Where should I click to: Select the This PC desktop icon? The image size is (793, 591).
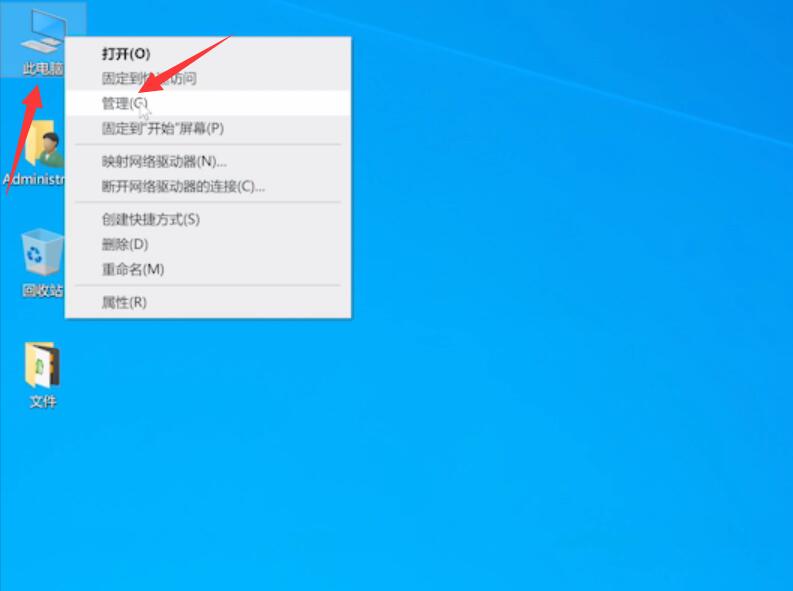(x=42, y=40)
